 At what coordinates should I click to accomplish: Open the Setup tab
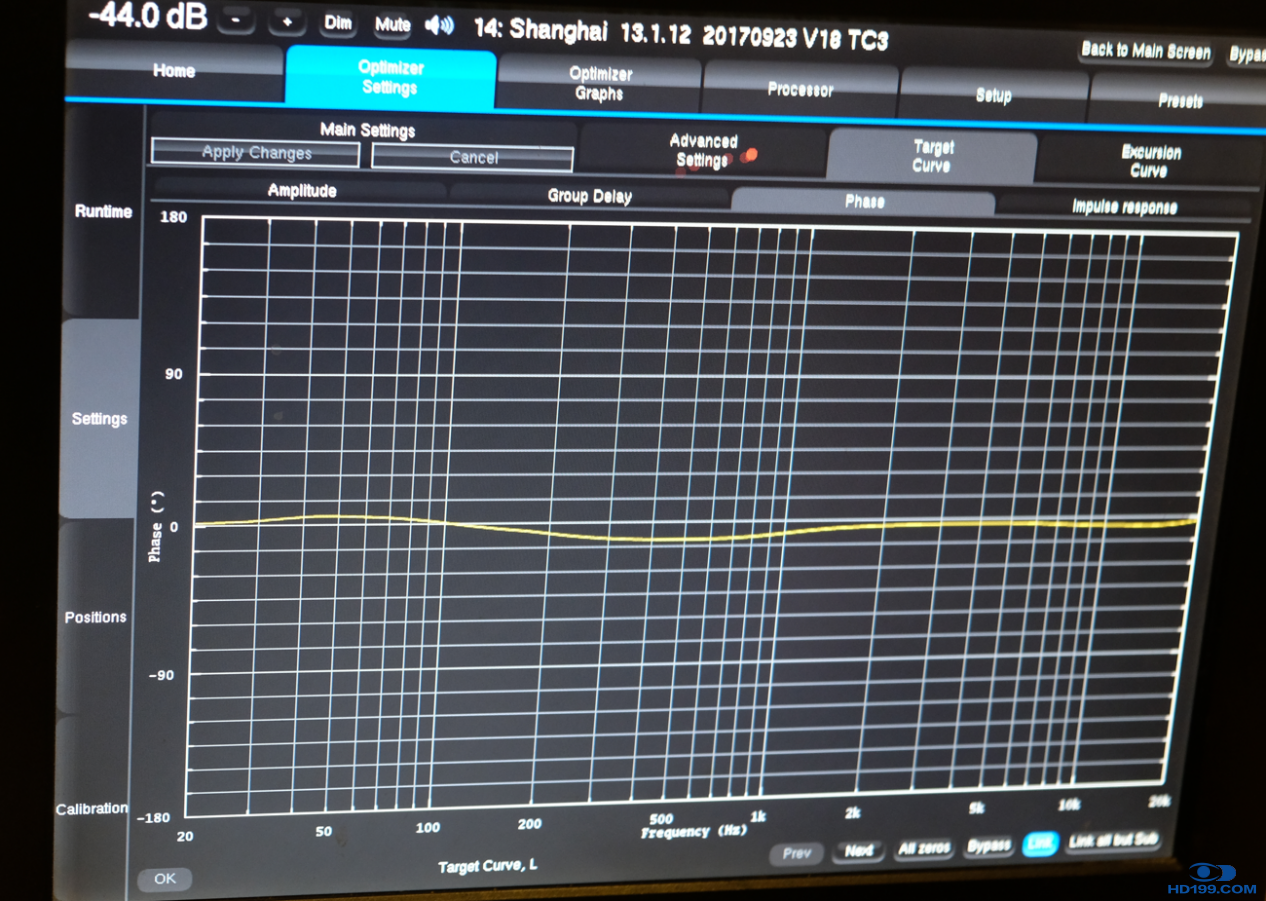tap(993, 96)
